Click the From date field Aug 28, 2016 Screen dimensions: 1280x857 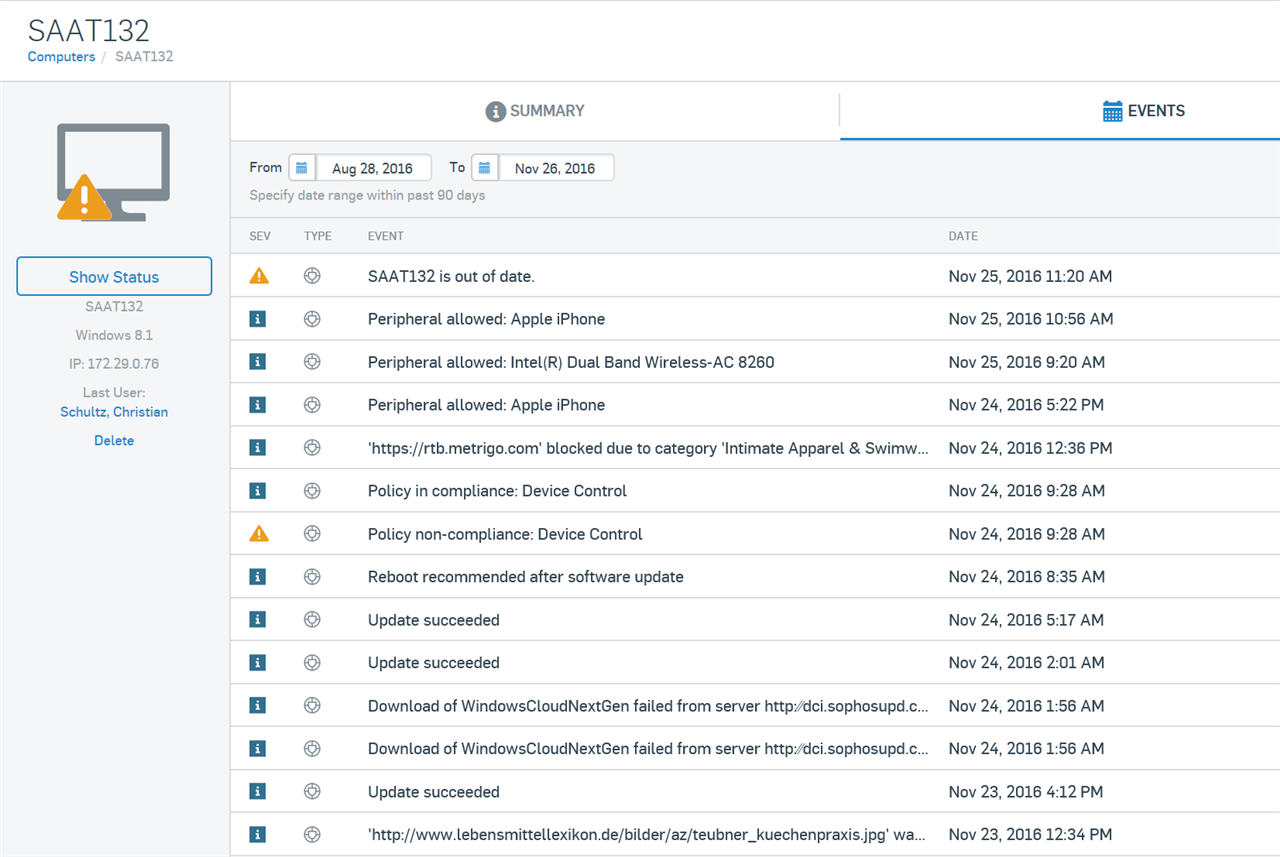pyautogui.click(x=373, y=168)
